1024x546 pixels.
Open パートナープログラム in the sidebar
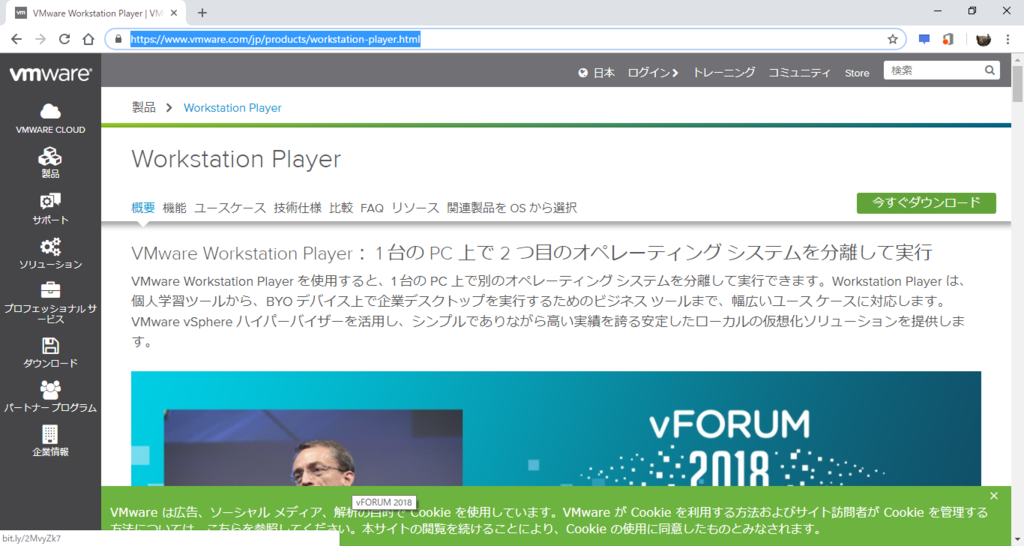tap(50, 396)
